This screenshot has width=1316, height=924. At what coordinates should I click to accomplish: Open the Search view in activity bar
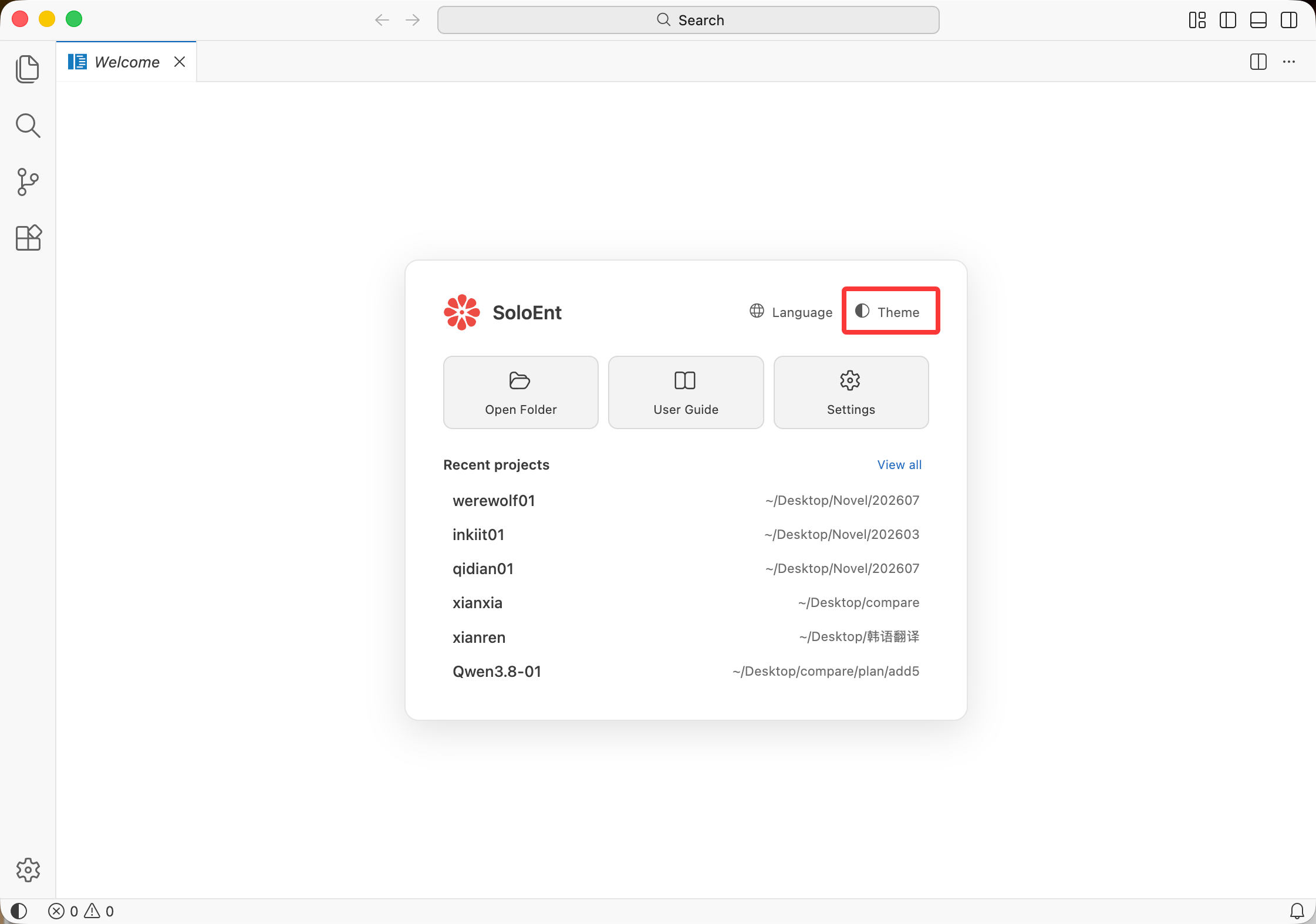(x=28, y=126)
